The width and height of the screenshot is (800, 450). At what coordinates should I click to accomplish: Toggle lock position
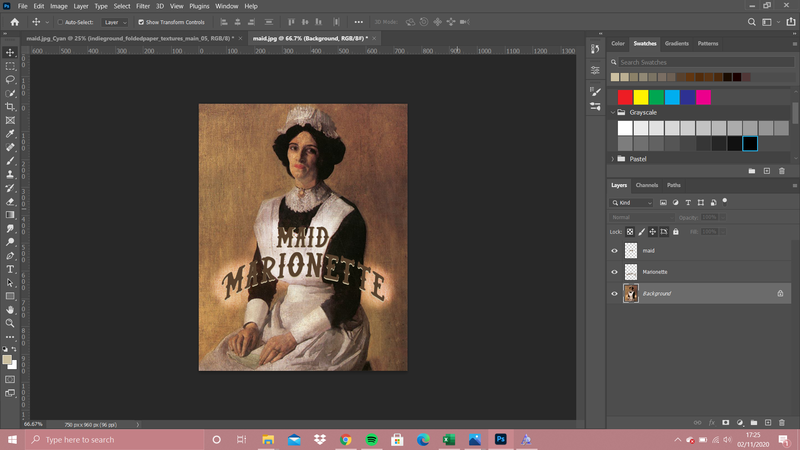point(653,232)
